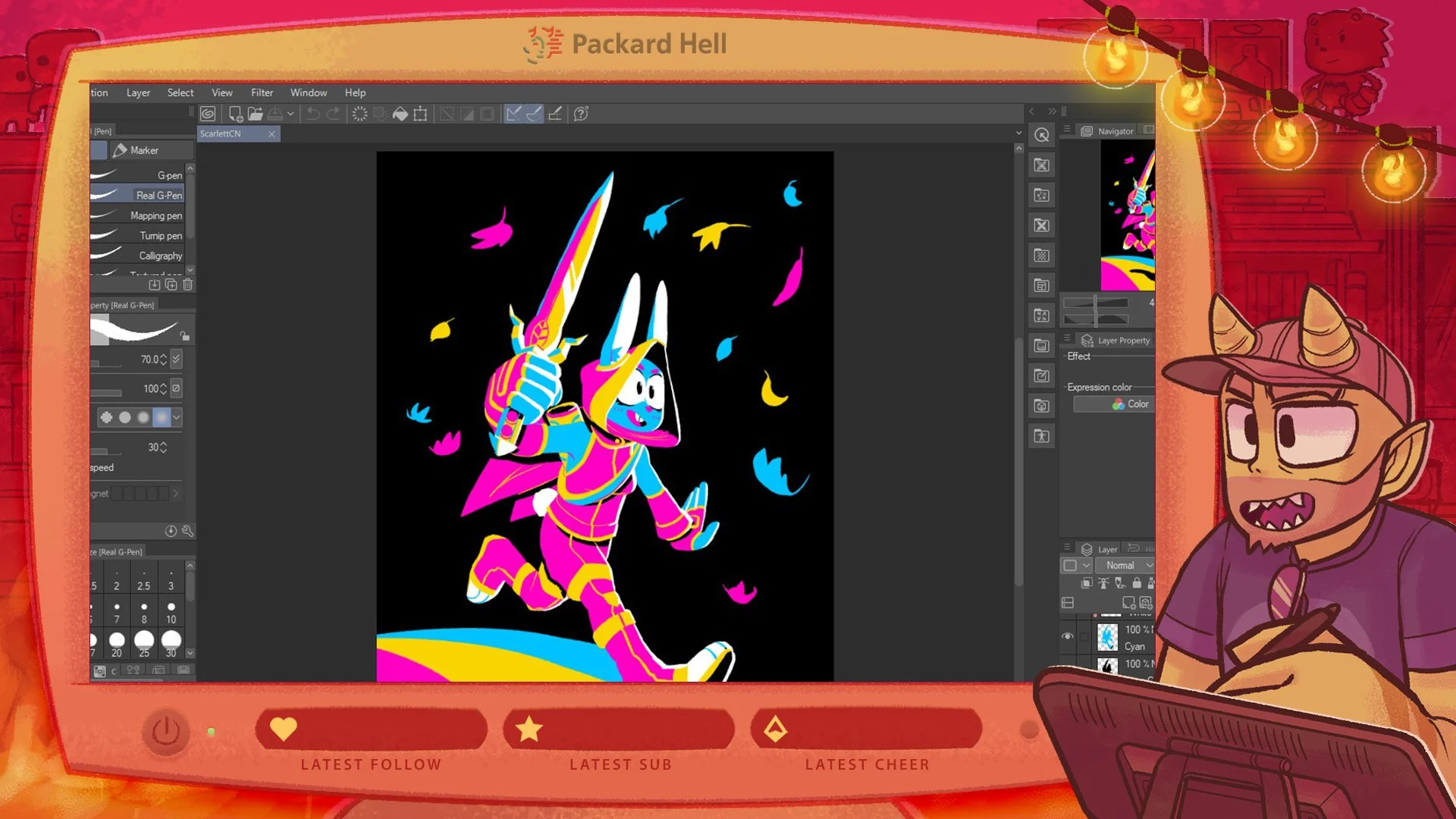Expand the anti-aliasing options arrow
The image size is (1456, 819).
coord(177,417)
